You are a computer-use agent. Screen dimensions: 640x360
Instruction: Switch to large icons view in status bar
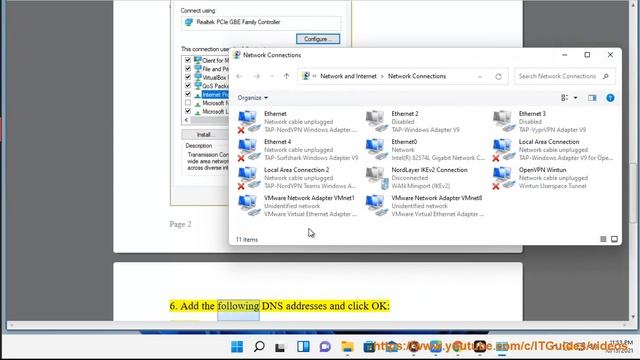pyautogui.click(x=614, y=239)
